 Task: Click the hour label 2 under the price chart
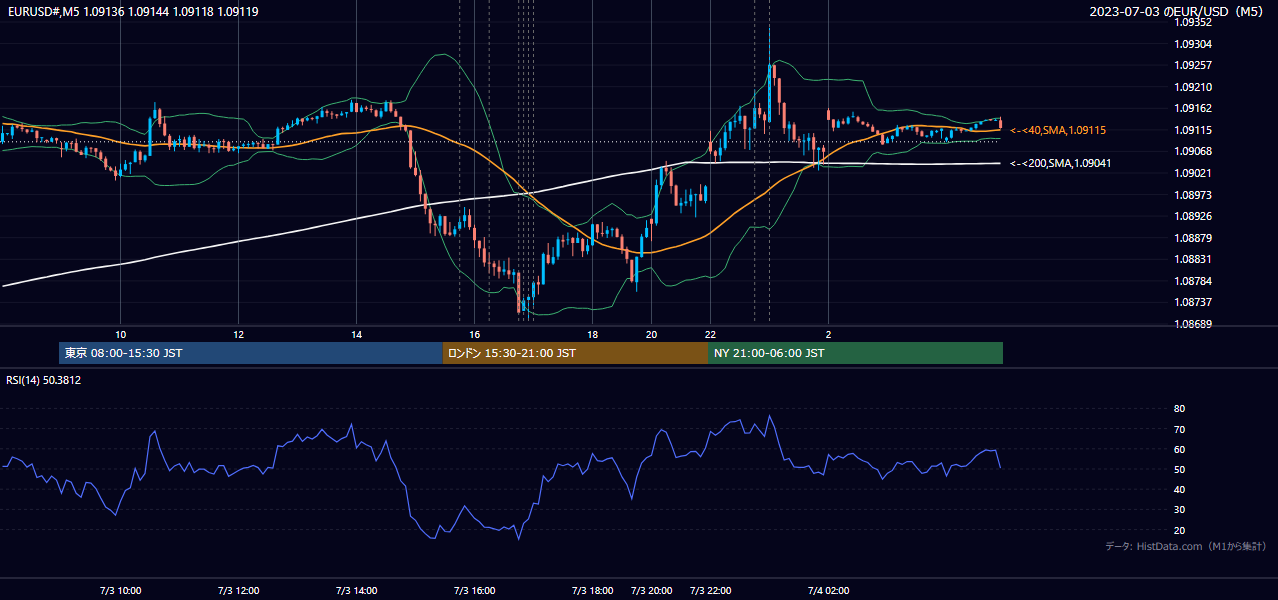click(828, 334)
